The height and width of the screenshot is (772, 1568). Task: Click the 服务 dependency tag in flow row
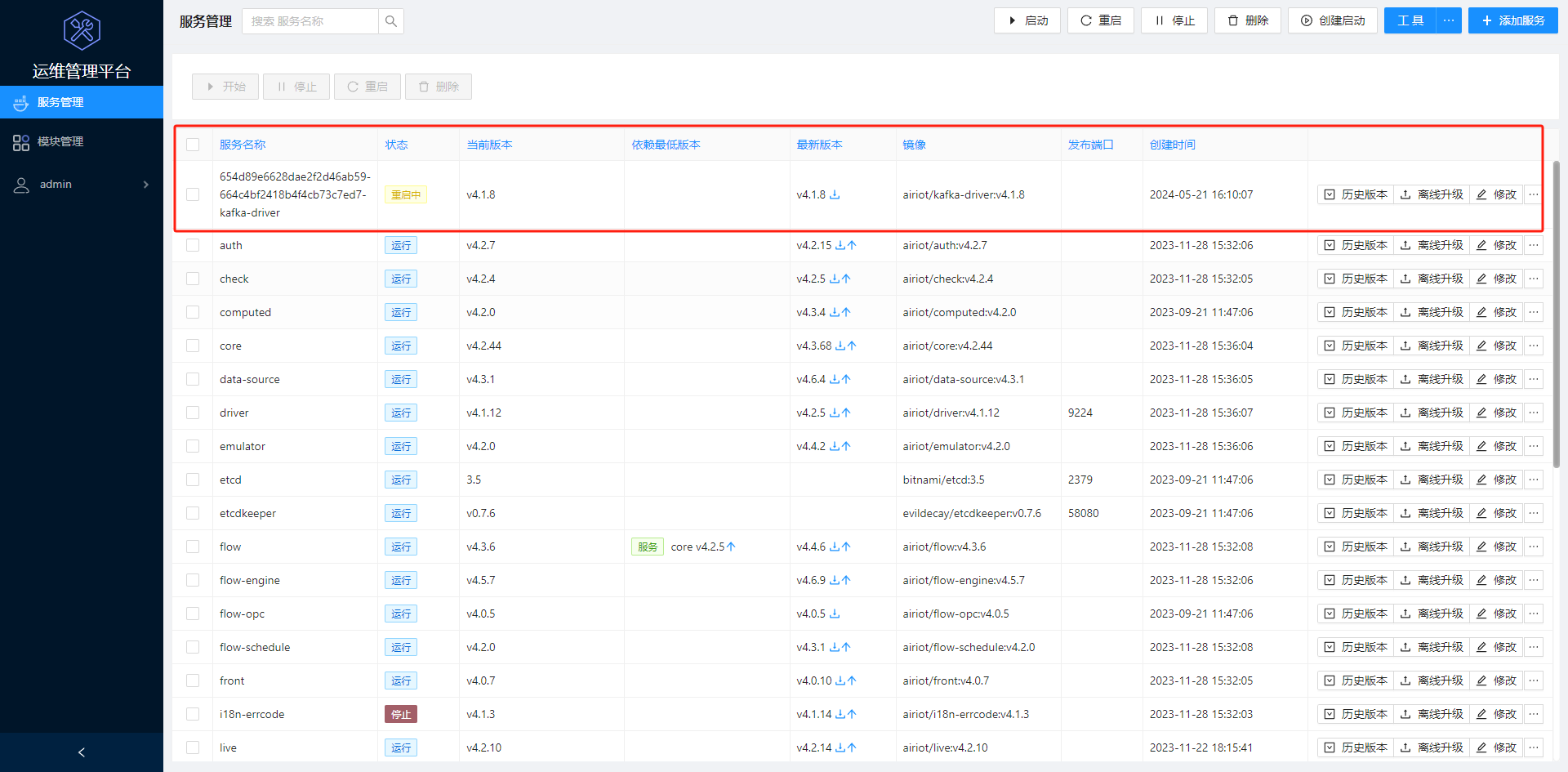648,547
